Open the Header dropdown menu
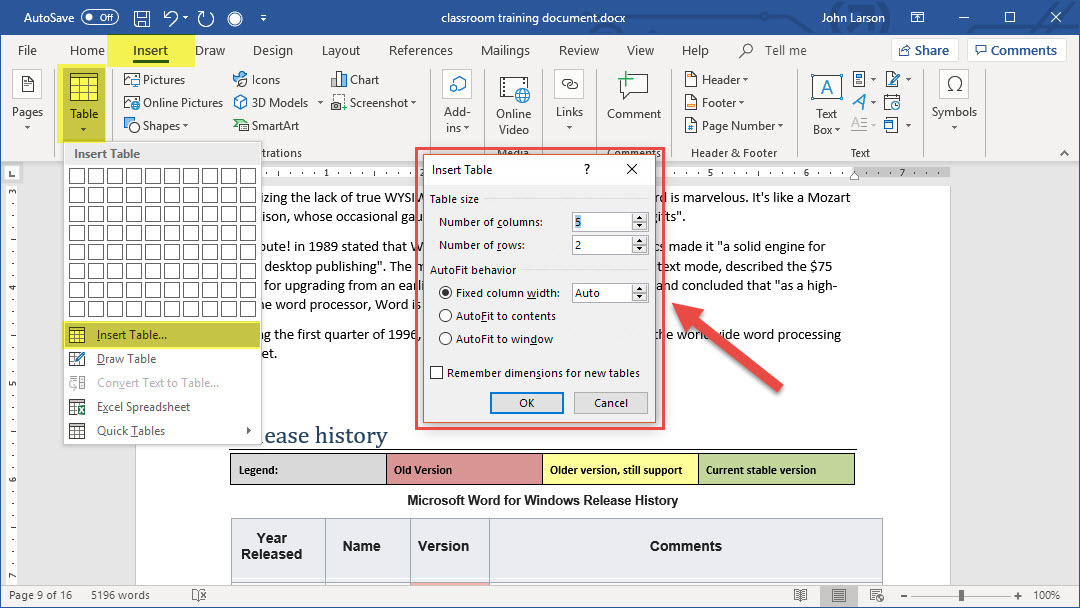Viewport: 1080px width, 608px height. (x=718, y=79)
